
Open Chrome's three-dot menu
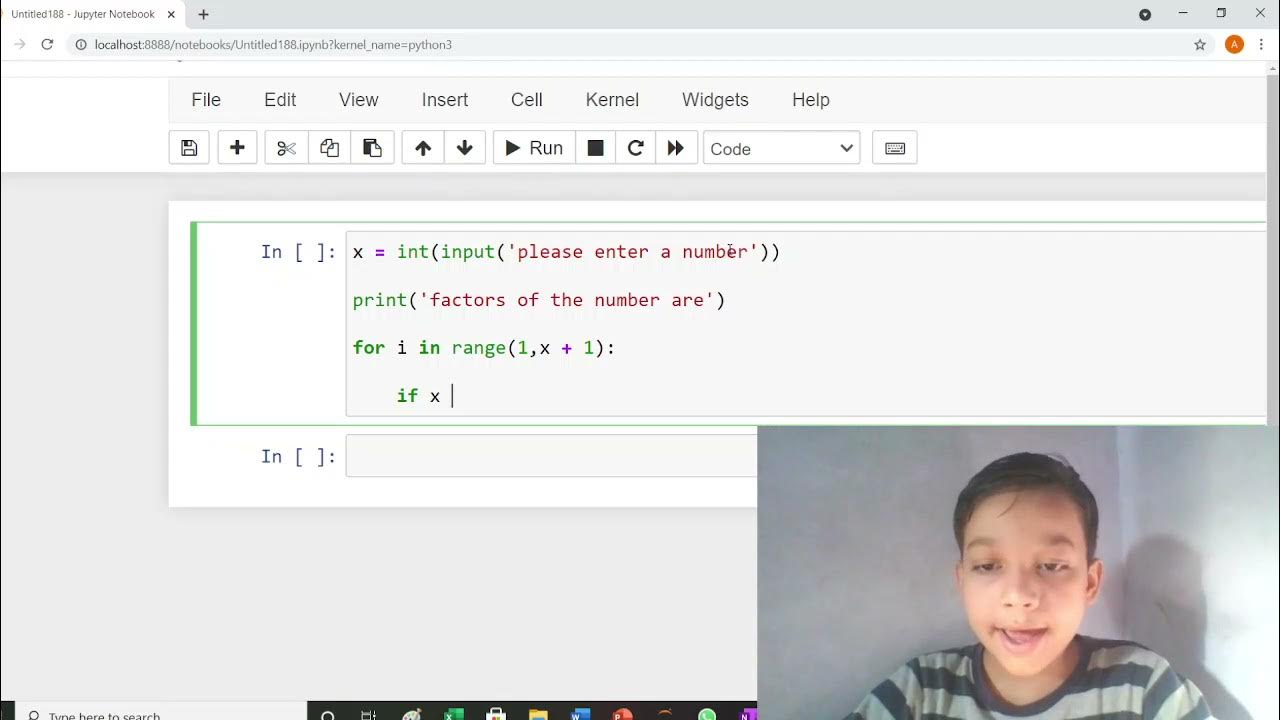click(x=1262, y=45)
